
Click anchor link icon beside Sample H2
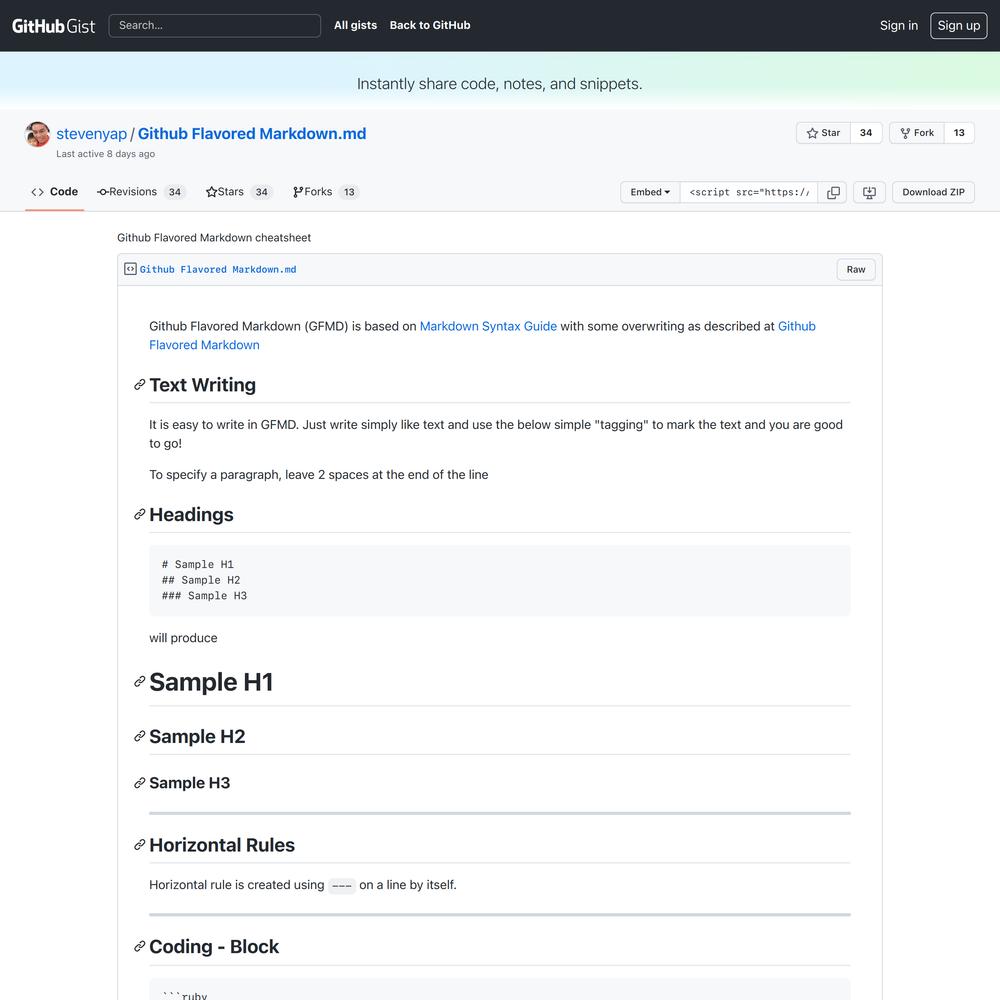[140, 736]
